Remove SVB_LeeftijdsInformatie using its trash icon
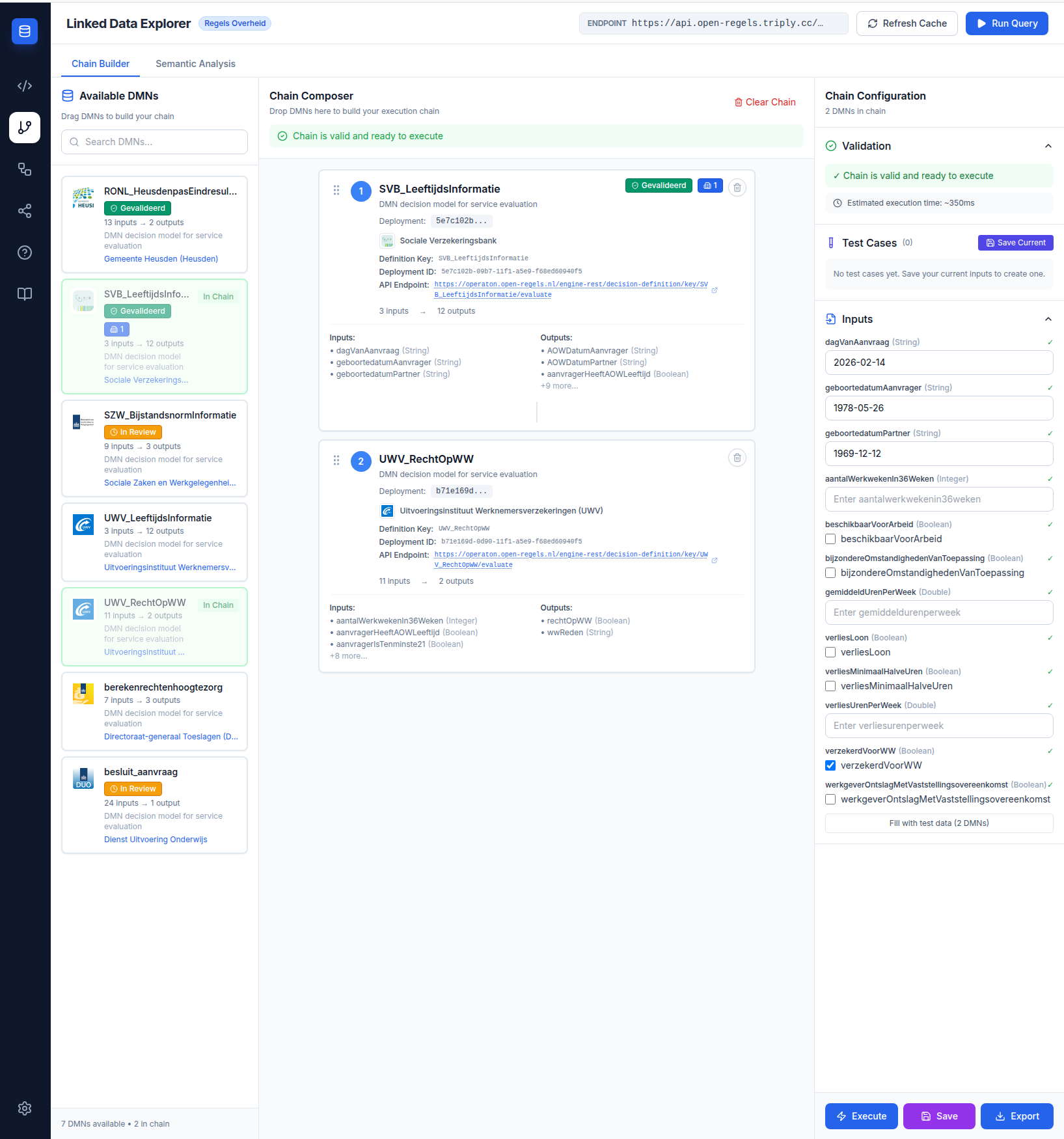Viewport: 1064px width, 1139px height. 737,187
